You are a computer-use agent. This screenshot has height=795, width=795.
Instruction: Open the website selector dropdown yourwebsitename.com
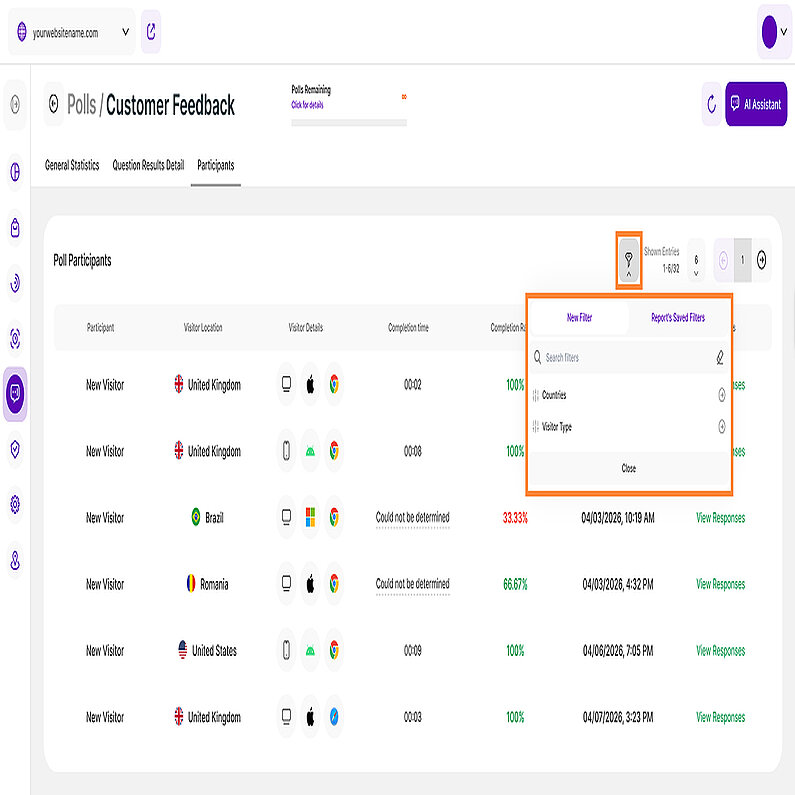(x=71, y=32)
